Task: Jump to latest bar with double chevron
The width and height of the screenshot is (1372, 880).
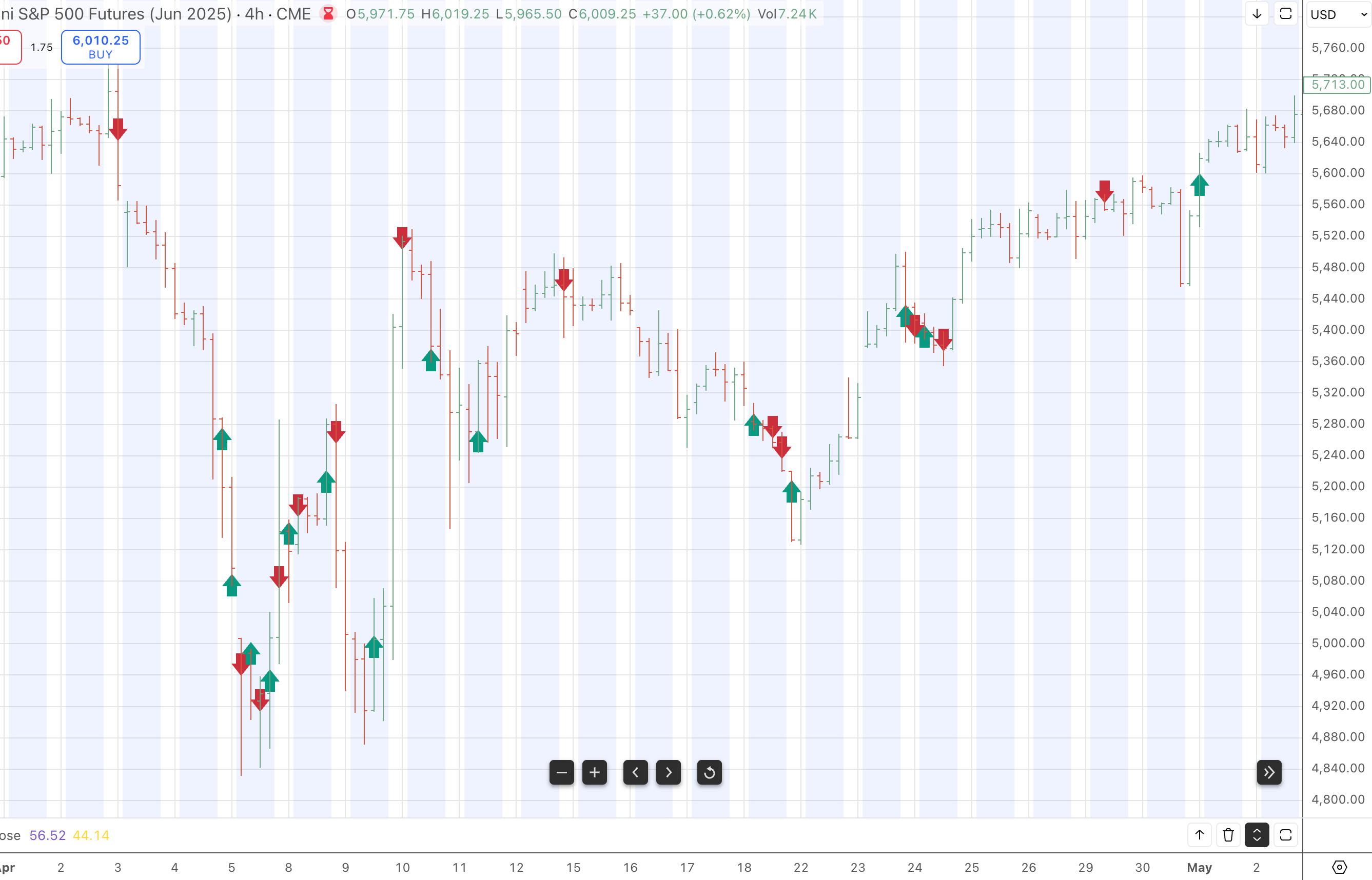Action: pos(1269,773)
